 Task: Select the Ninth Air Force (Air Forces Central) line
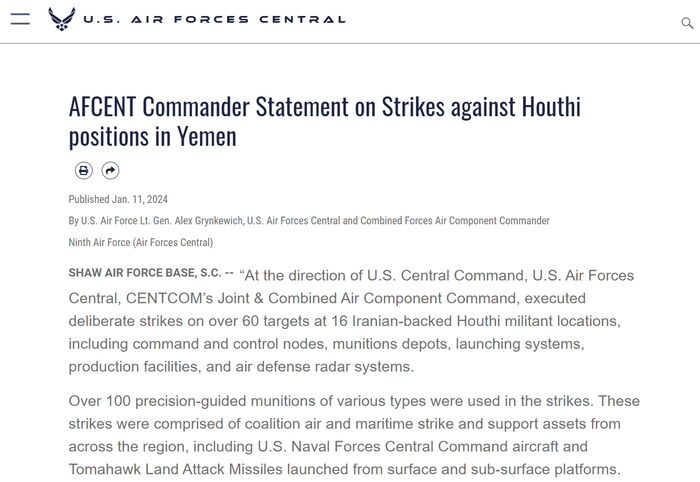point(141,242)
